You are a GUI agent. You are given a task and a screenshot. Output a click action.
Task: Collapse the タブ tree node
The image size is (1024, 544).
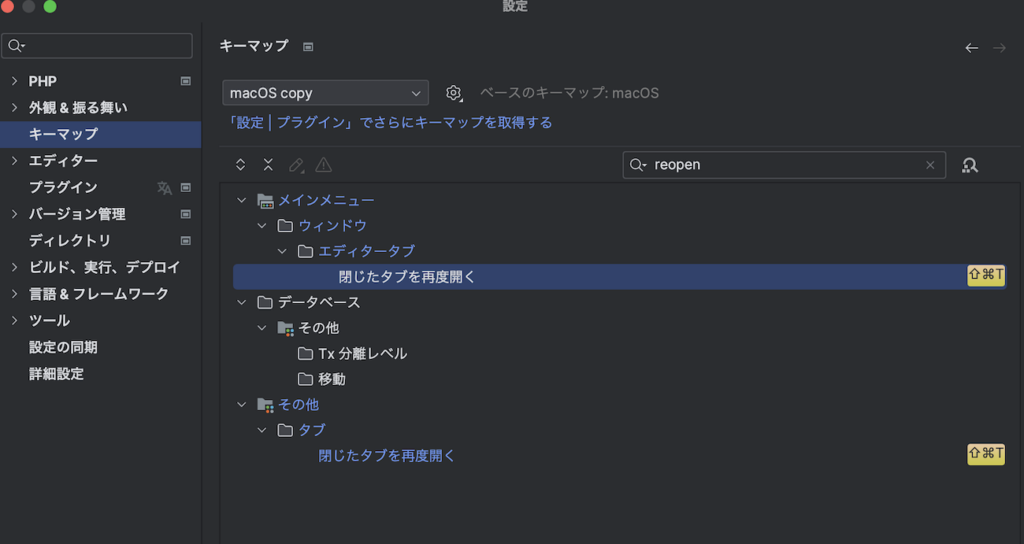pos(262,430)
